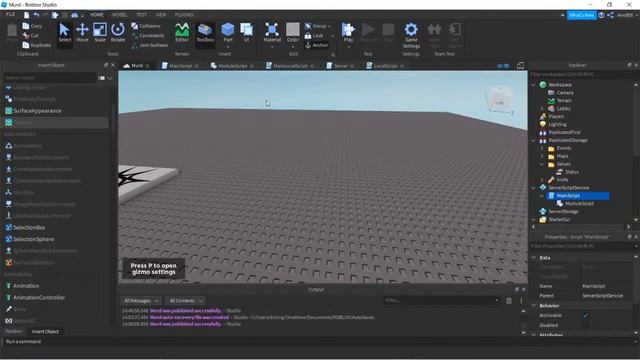Open Game Settings

click(x=411, y=35)
